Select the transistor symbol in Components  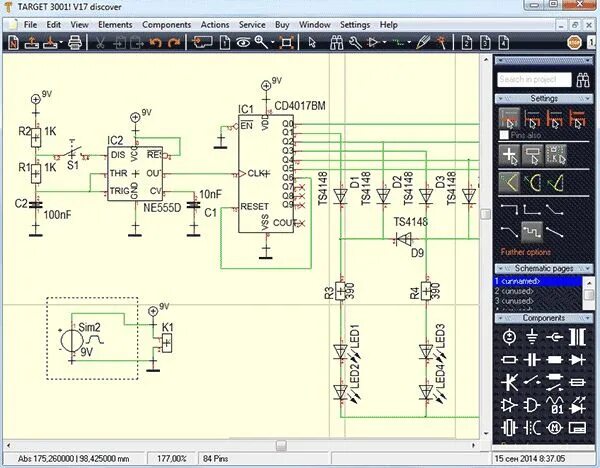point(509,382)
